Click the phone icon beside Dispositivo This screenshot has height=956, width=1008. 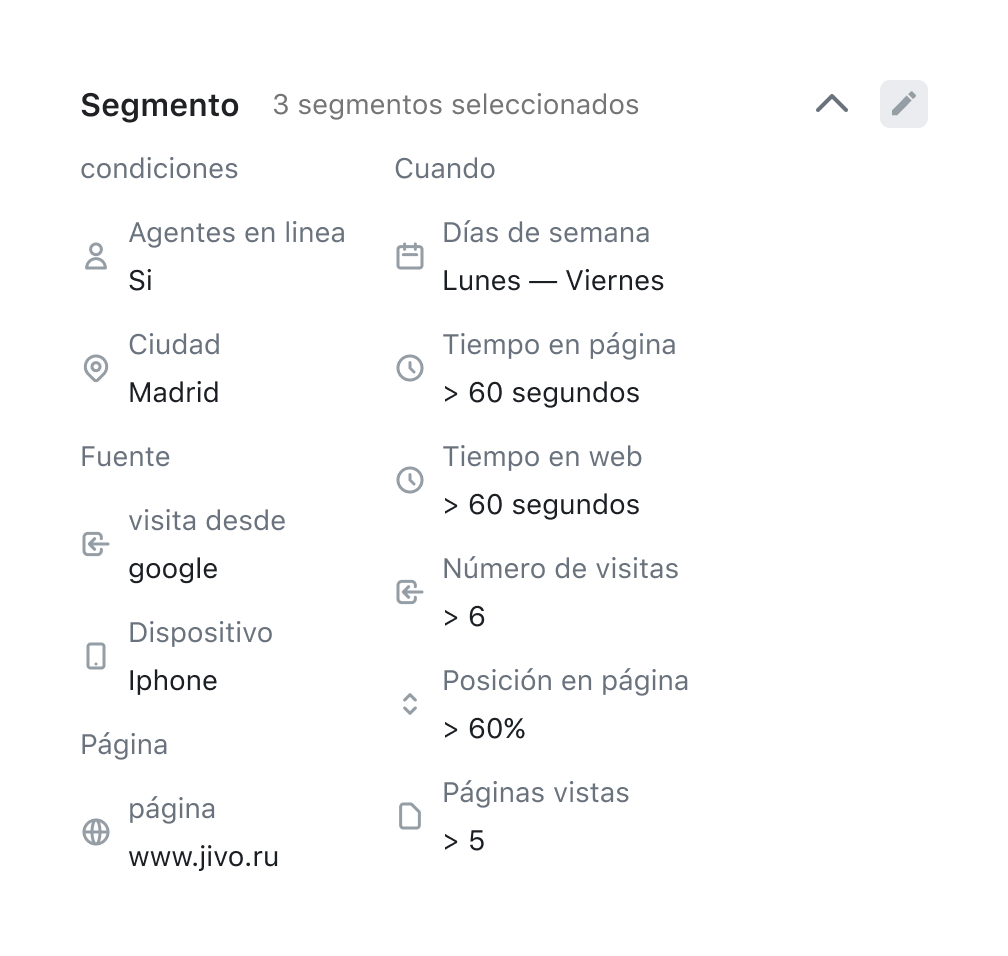pos(96,656)
